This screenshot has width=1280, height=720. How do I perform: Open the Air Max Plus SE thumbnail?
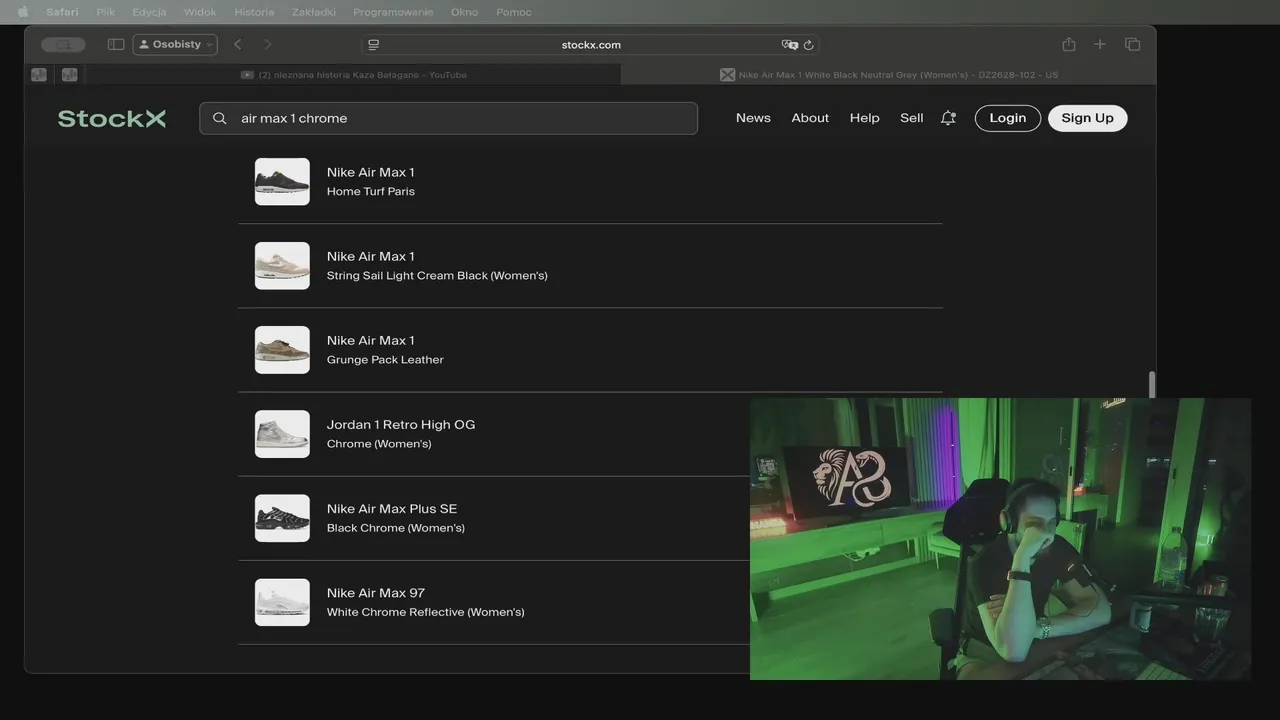282,518
